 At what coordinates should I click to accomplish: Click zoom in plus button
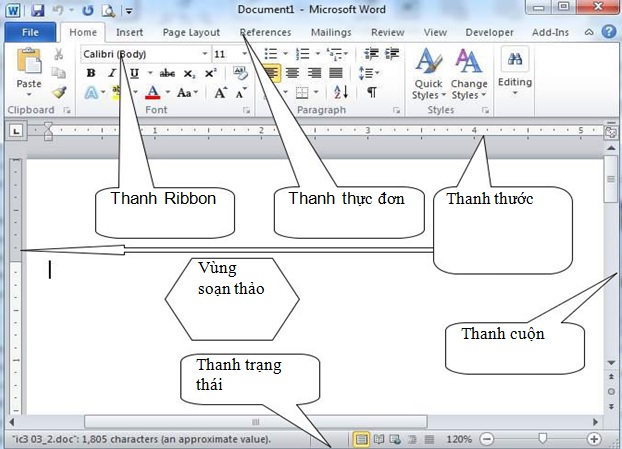594,439
